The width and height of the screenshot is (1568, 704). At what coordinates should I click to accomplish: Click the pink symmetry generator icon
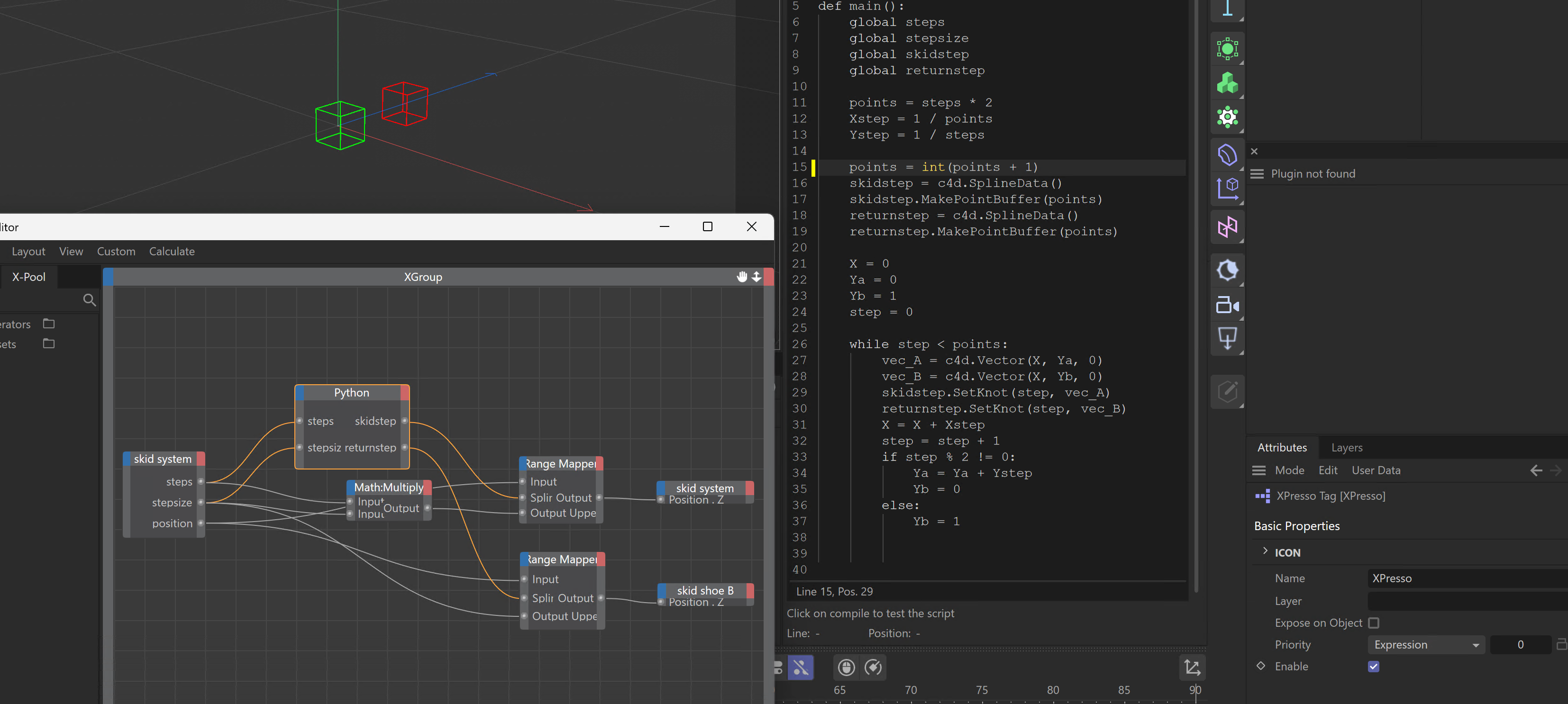[x=1227, y=227]
